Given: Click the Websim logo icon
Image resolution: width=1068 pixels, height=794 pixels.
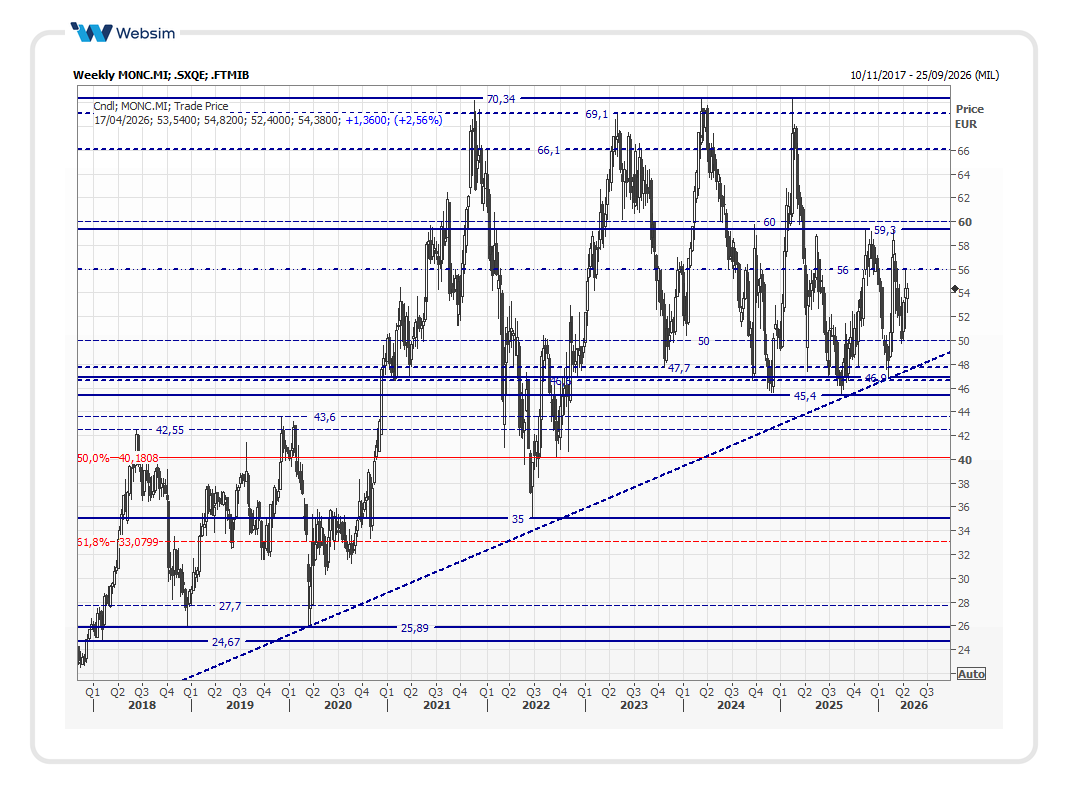Looking at the screenshot, I should [94, 33].
